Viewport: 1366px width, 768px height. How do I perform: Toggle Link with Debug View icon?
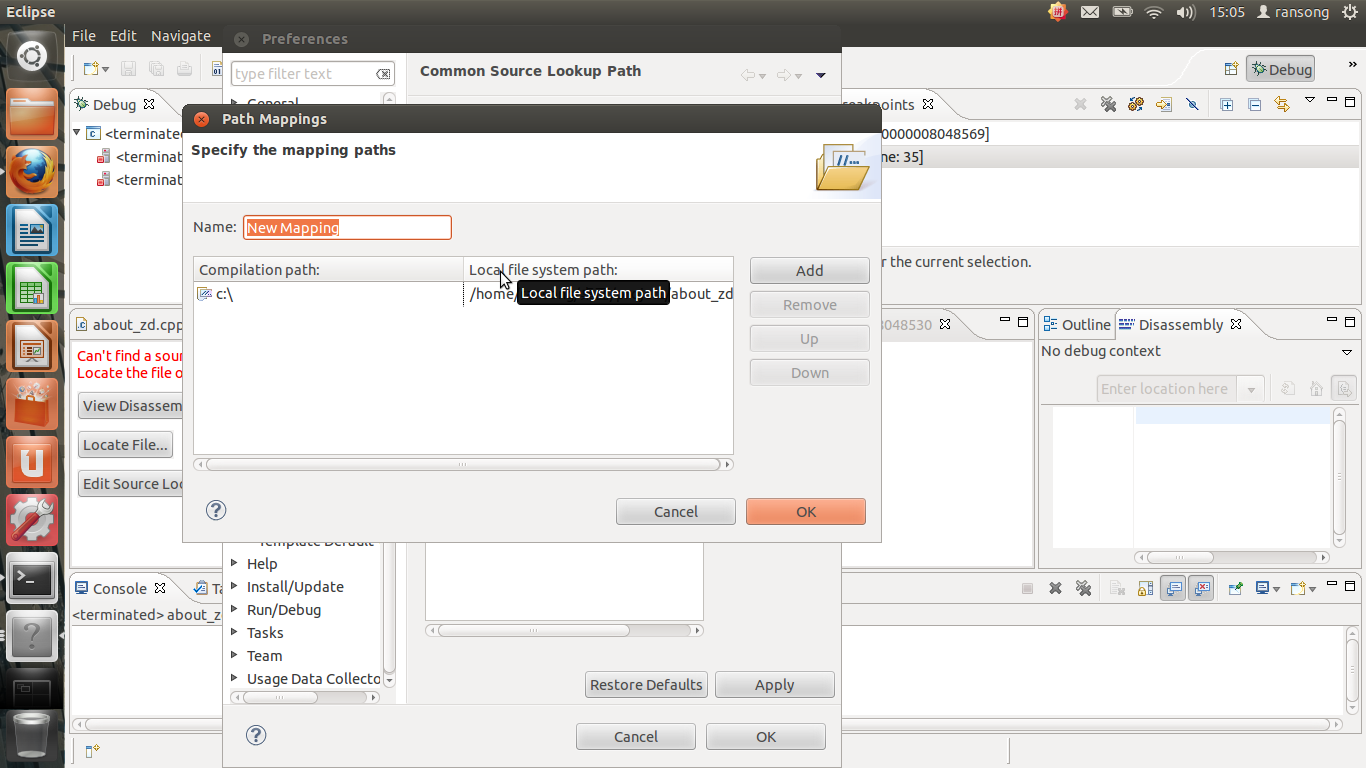[1282, 104]
